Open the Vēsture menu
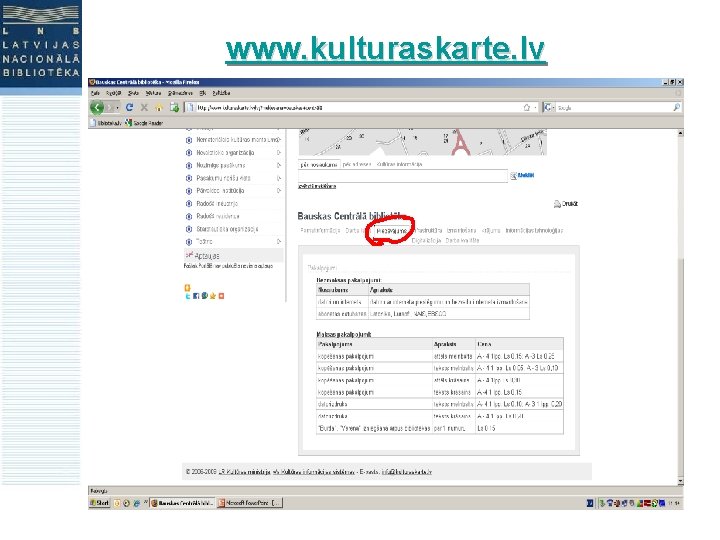Screen dimensions: 720x540 [x=153, y=93]
